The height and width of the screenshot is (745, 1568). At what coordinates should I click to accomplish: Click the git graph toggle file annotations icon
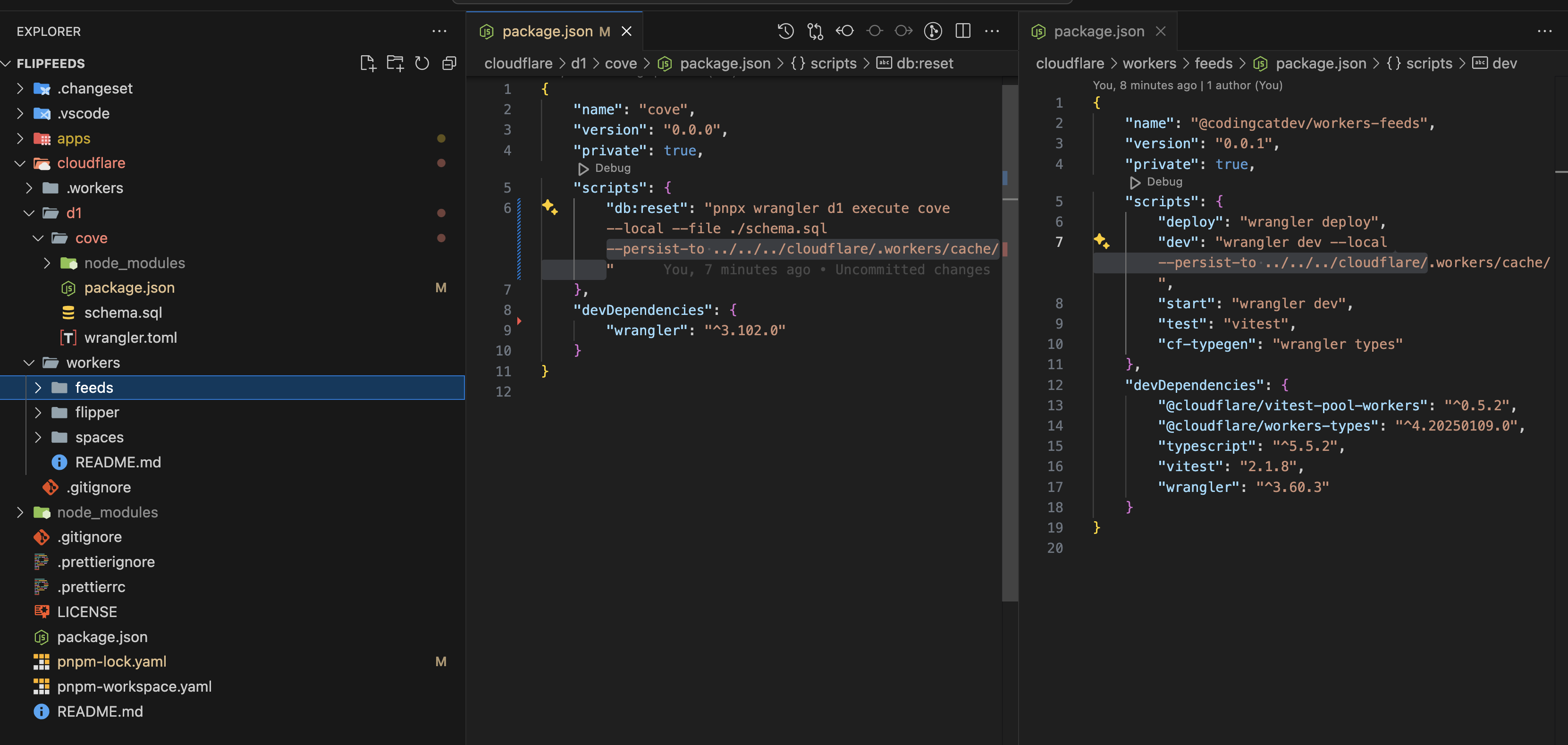tap(933, 31)
